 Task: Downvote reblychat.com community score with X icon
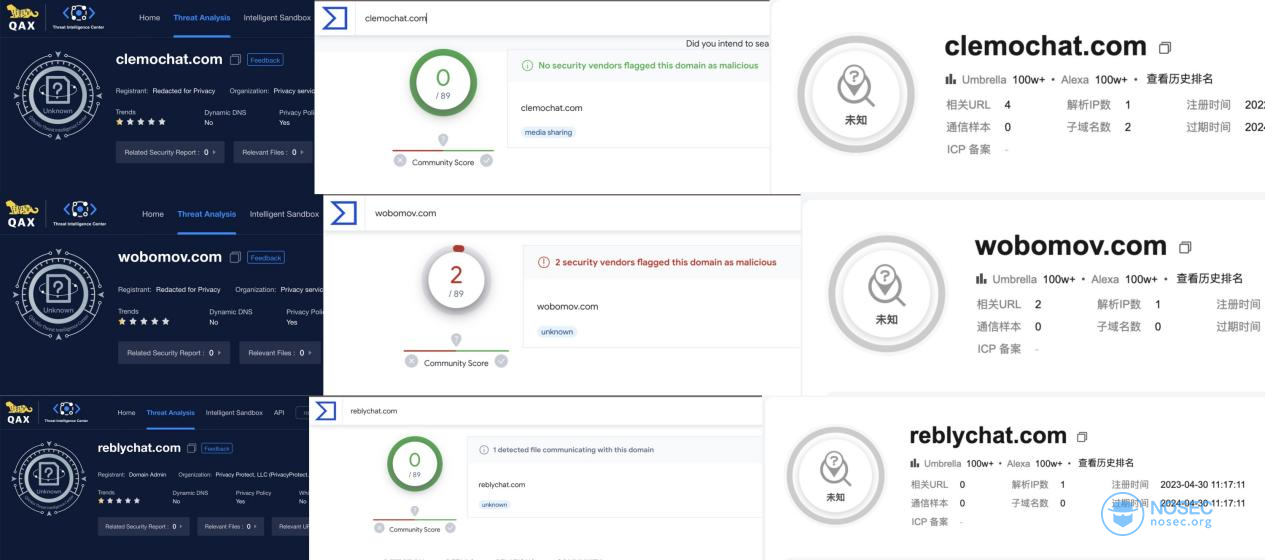tap(380, 529)
